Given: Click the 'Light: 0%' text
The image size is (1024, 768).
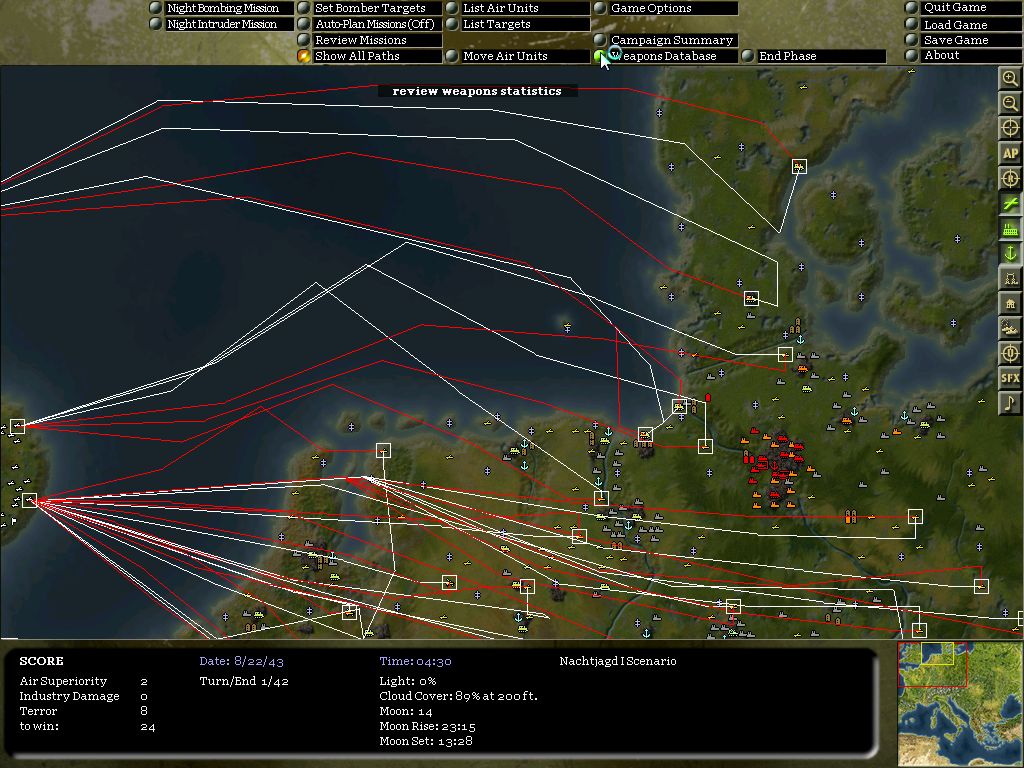Looking at the screenshot, I should [408, 681].
